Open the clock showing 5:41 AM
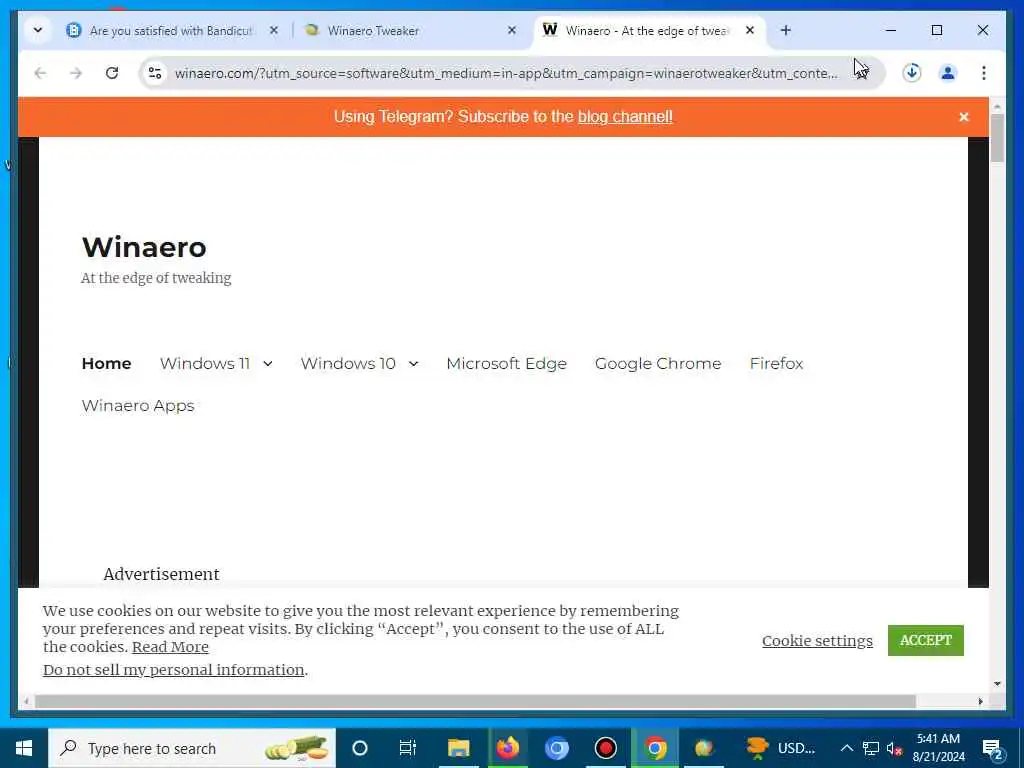The width and height of the screenshot is (1024, 768). click(938, 748)
